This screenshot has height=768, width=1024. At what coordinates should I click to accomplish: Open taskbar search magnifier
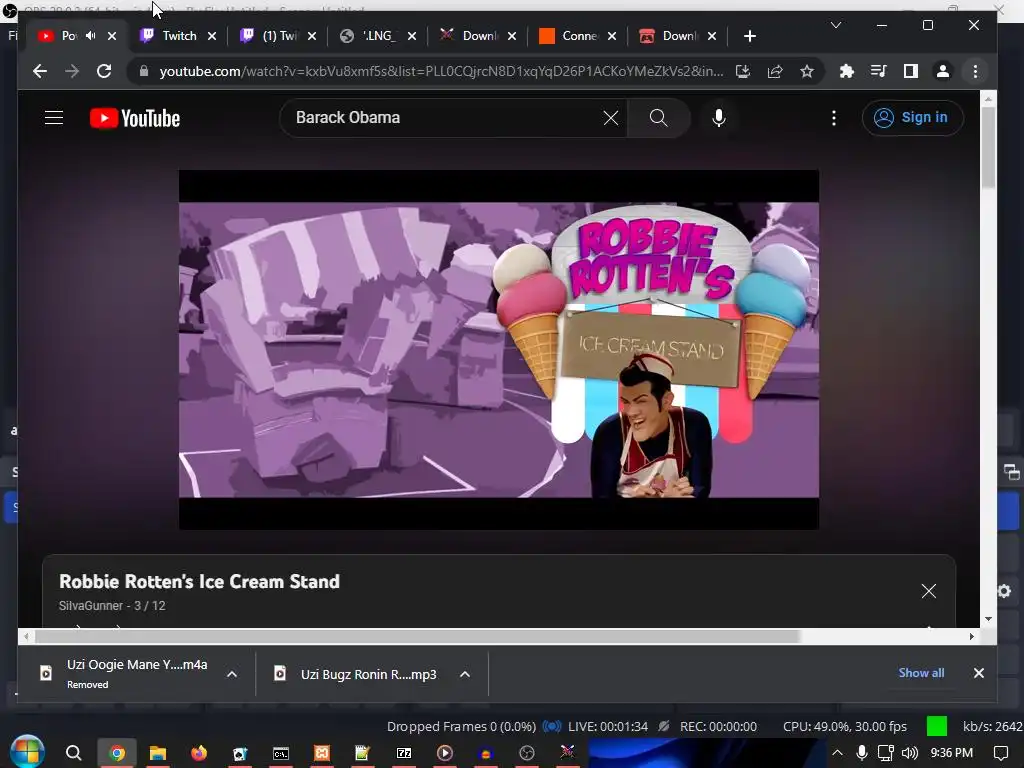coord(73,753)
